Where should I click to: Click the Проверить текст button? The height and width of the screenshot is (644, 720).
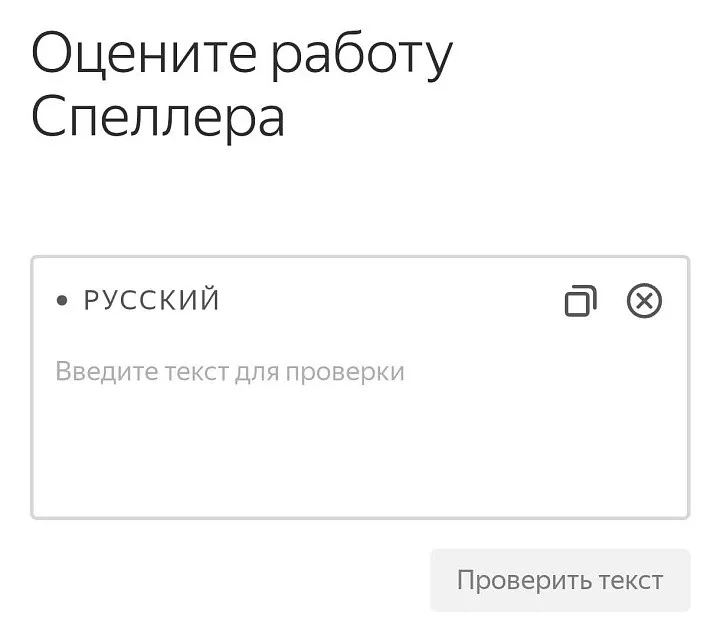[560, 580]
